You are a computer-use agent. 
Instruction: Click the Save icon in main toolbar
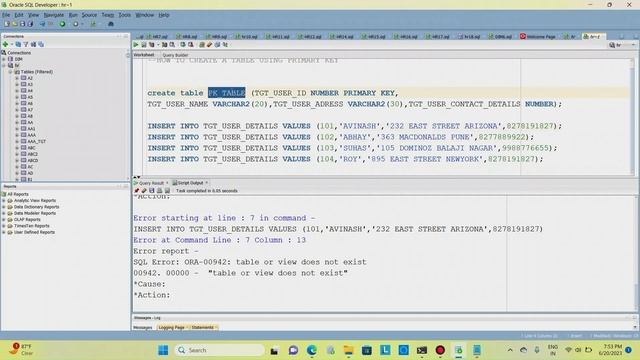22,24
